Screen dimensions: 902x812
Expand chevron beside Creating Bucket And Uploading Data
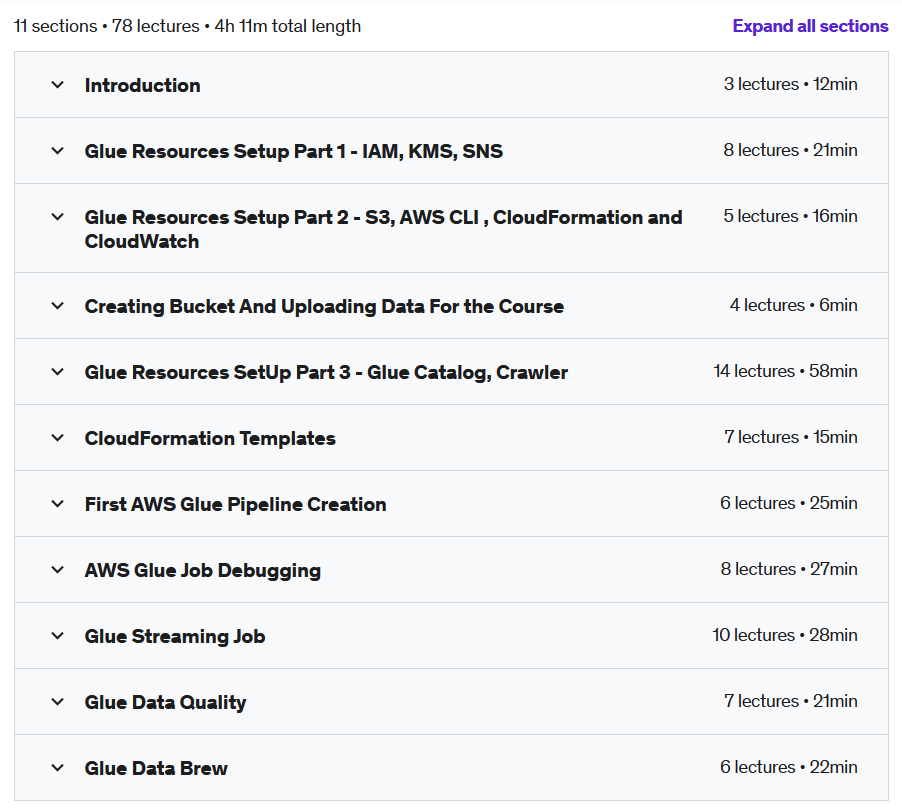pos(58,306)
